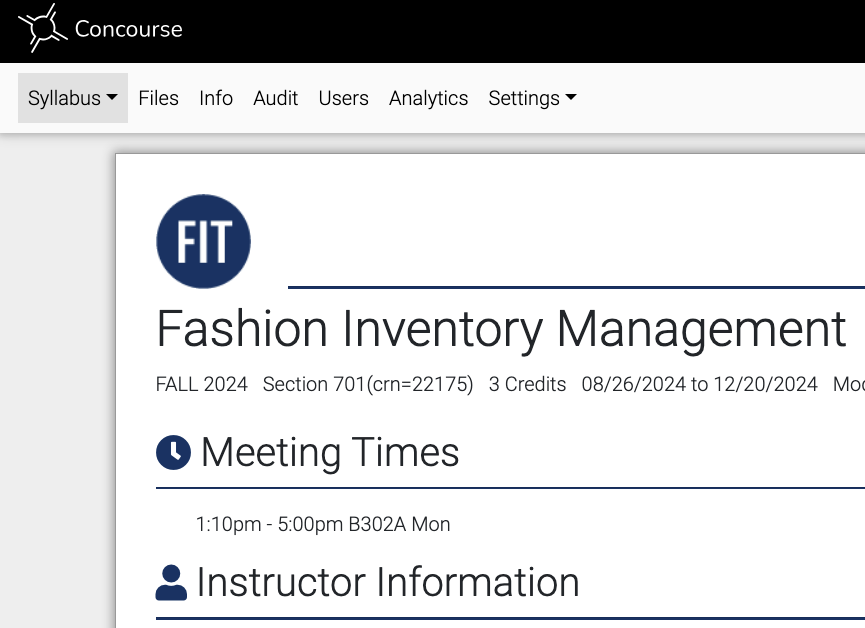Screen dimensions: 865x628
Task: Click the FALL 2024 term label
Action: pyautogui.click(x=202, y=384)
